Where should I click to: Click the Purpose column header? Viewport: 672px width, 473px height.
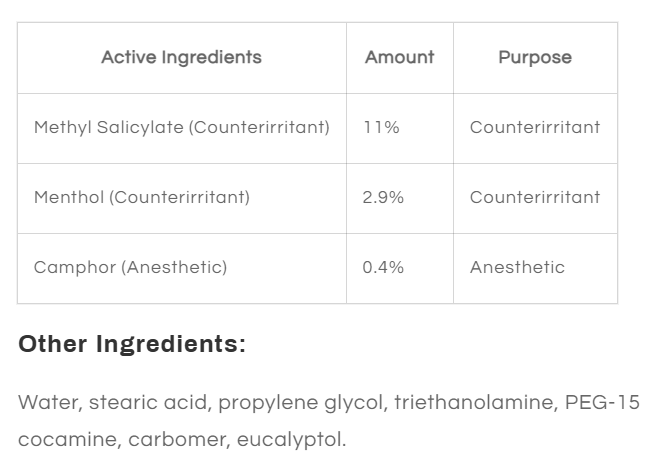(535, 57)
